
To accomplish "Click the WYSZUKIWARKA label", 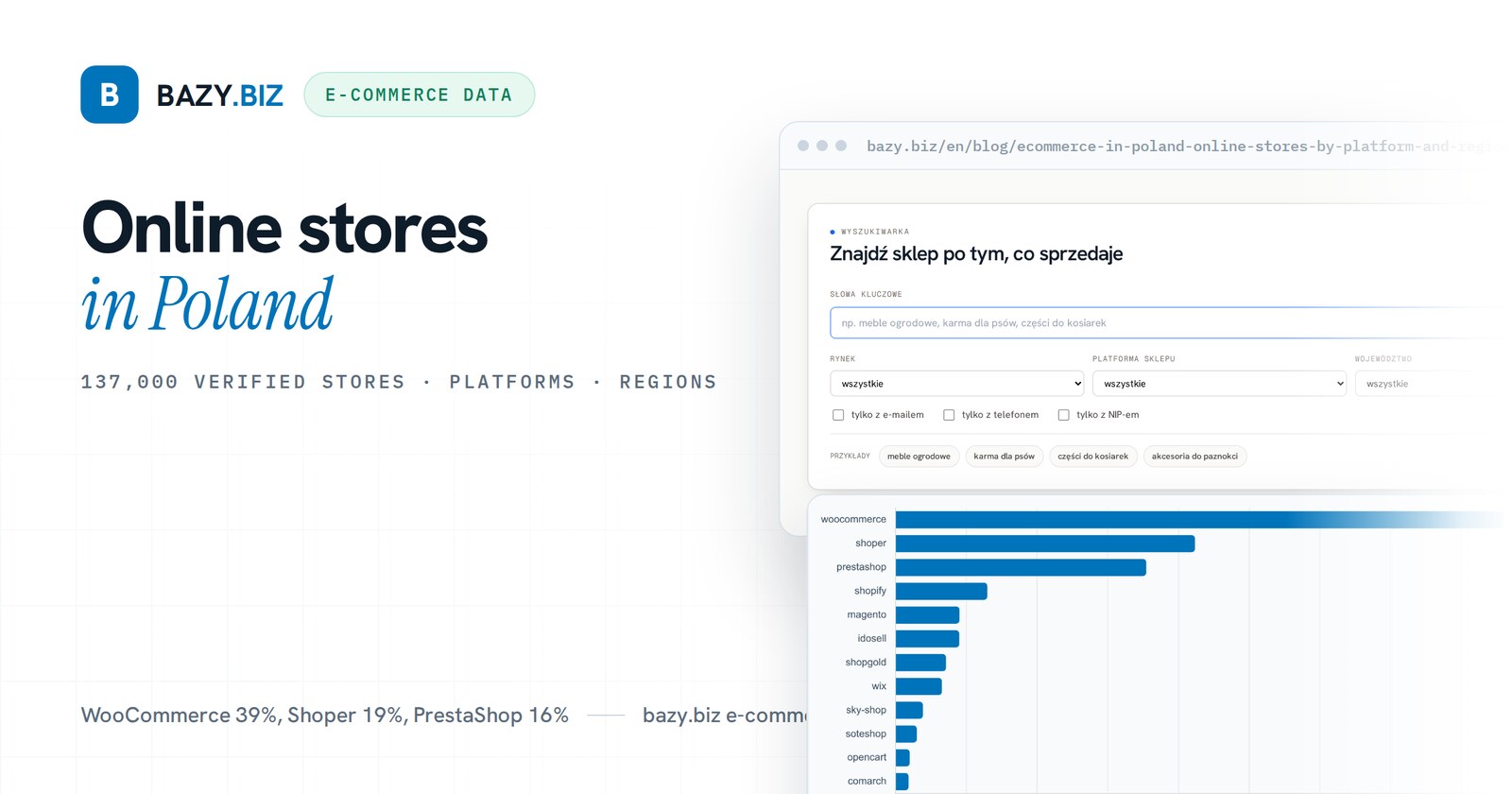I will 875,232.
